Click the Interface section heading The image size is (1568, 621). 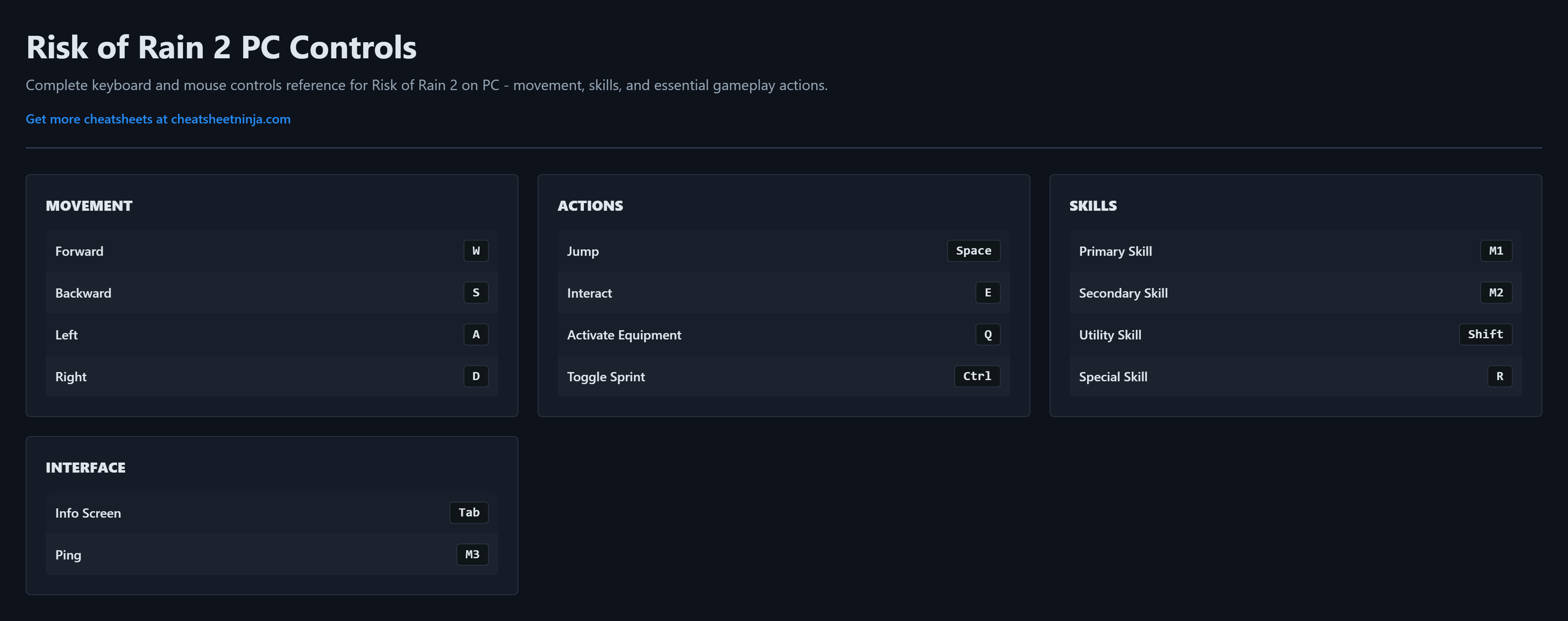85,468
